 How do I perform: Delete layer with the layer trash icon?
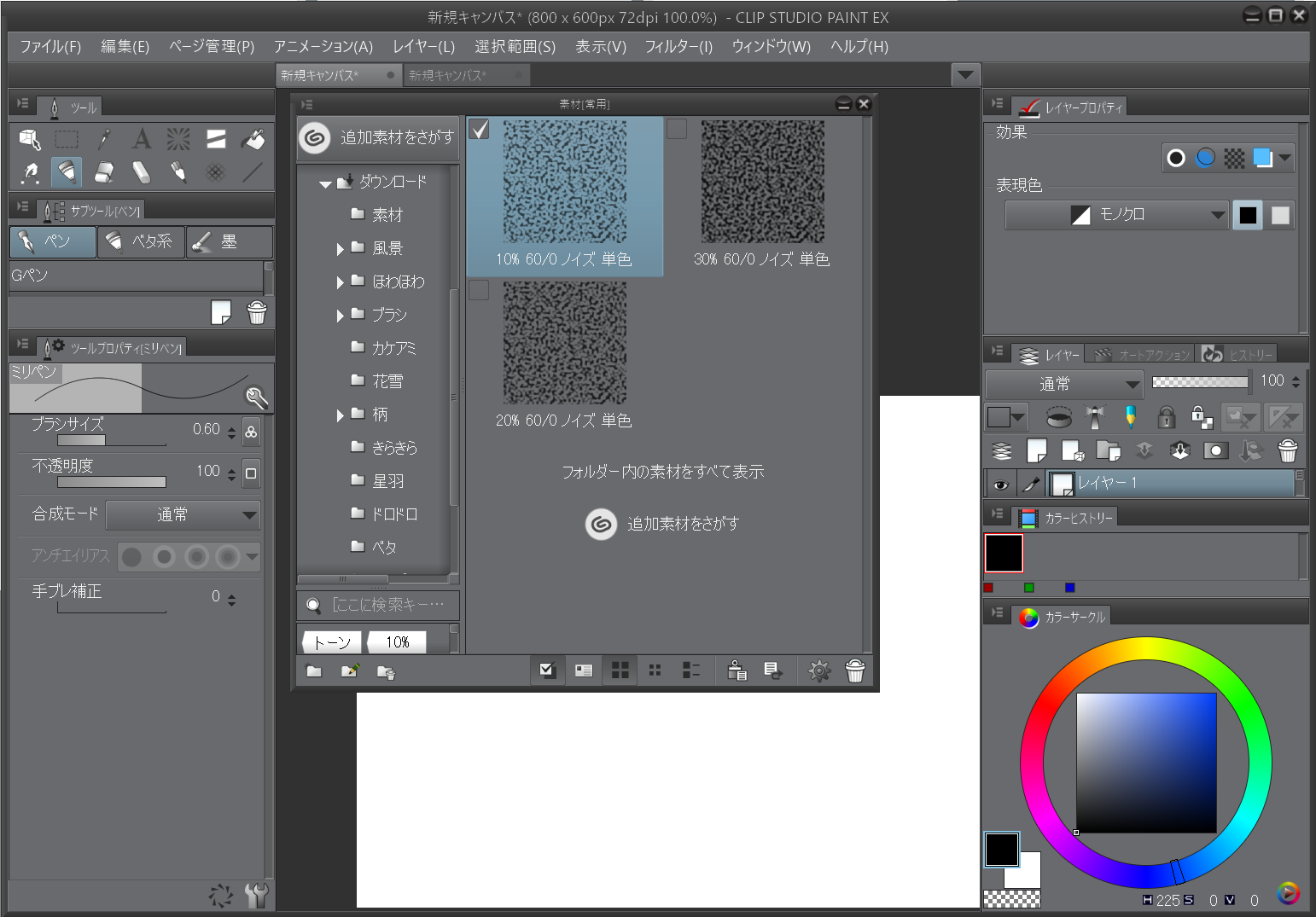pyautogui.click(x=1287, y=450)
